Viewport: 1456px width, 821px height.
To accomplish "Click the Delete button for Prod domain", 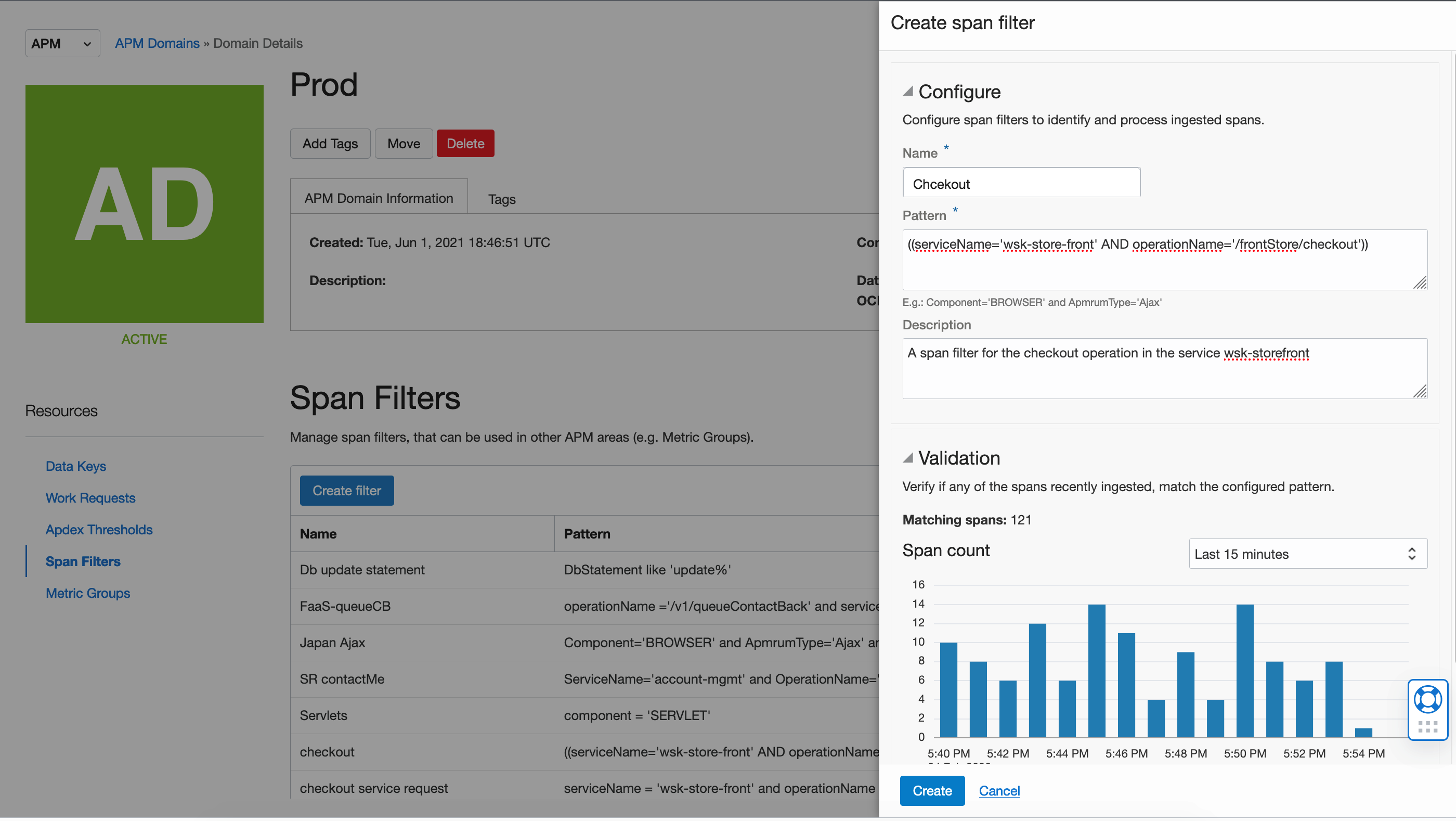I will click(x=465, y=143).
